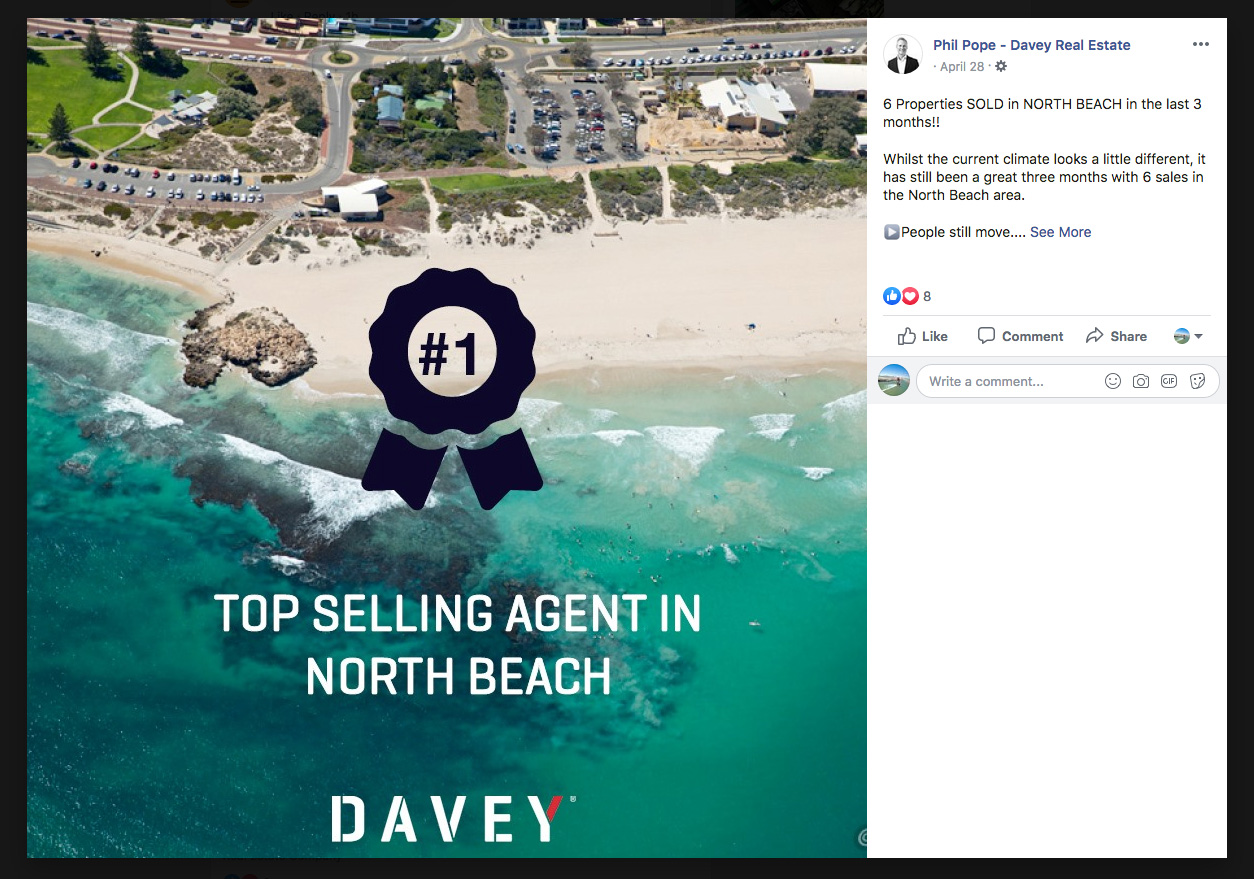Open the post options three-dots menu

tap(1201, 45)
